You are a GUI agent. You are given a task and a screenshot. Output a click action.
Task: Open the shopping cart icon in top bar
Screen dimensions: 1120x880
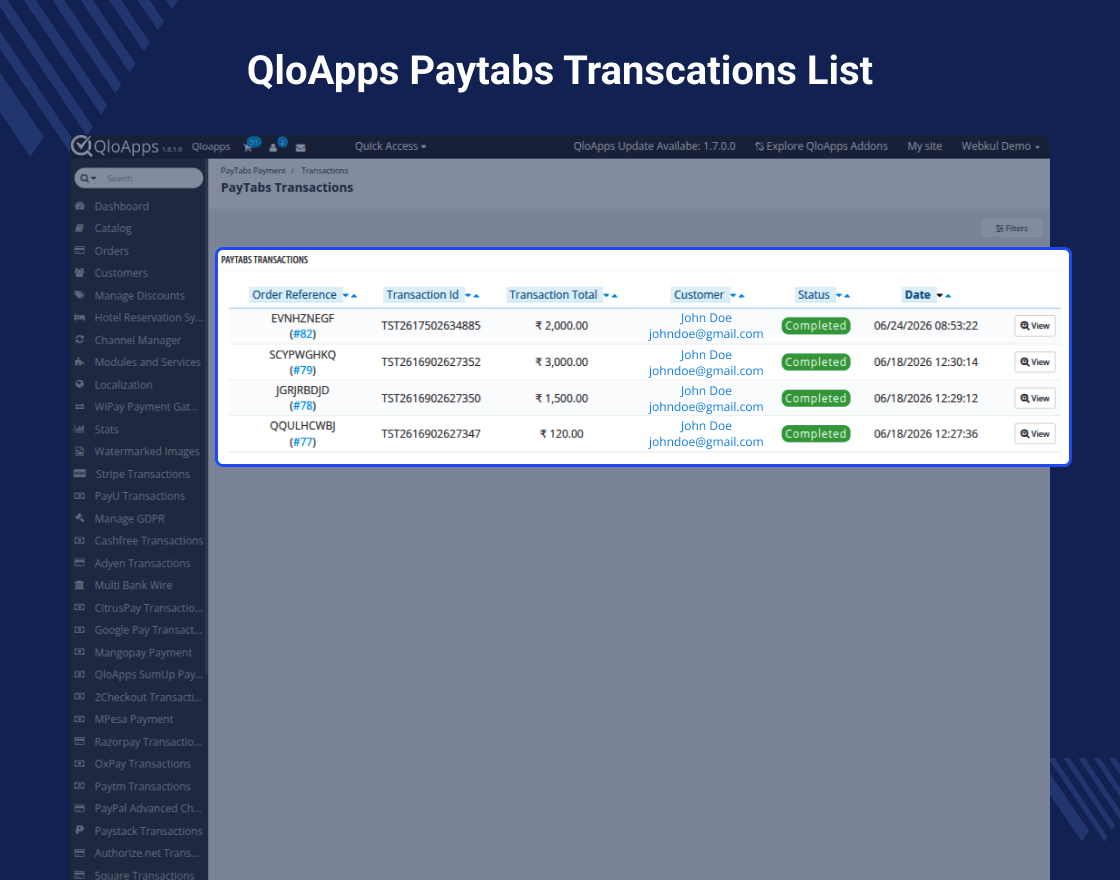[x=248, y=147]
